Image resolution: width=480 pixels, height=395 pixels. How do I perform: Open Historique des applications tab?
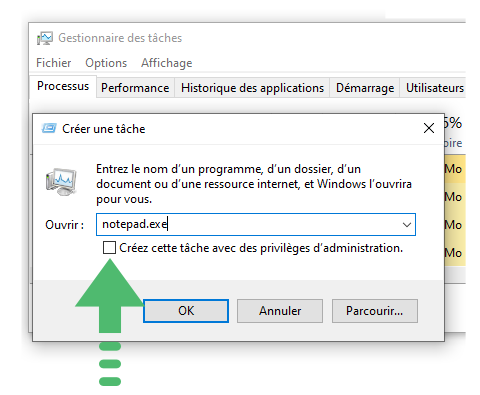pyautogui.click(x=252, y=88)
